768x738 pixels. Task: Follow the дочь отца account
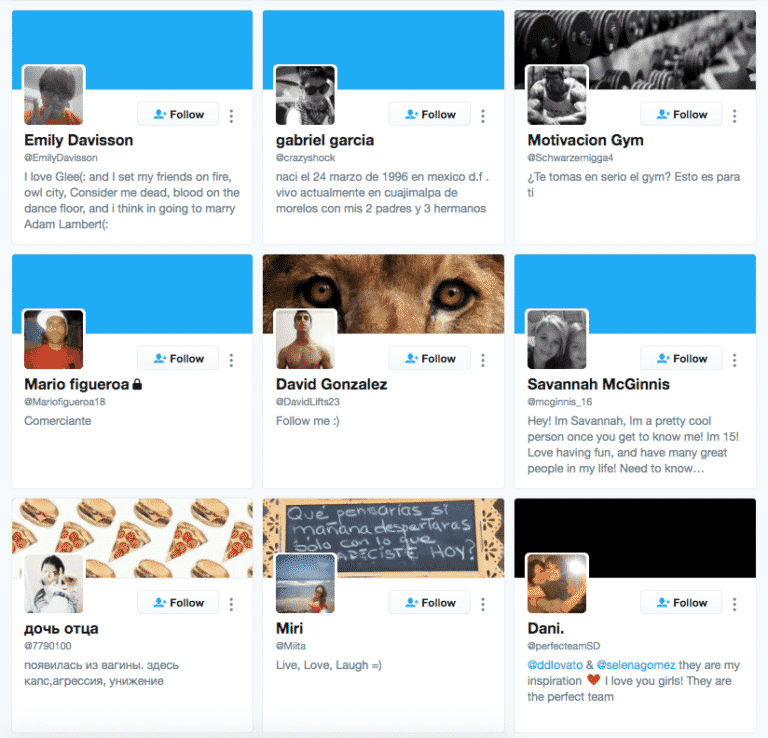click(x=178, y=602)
